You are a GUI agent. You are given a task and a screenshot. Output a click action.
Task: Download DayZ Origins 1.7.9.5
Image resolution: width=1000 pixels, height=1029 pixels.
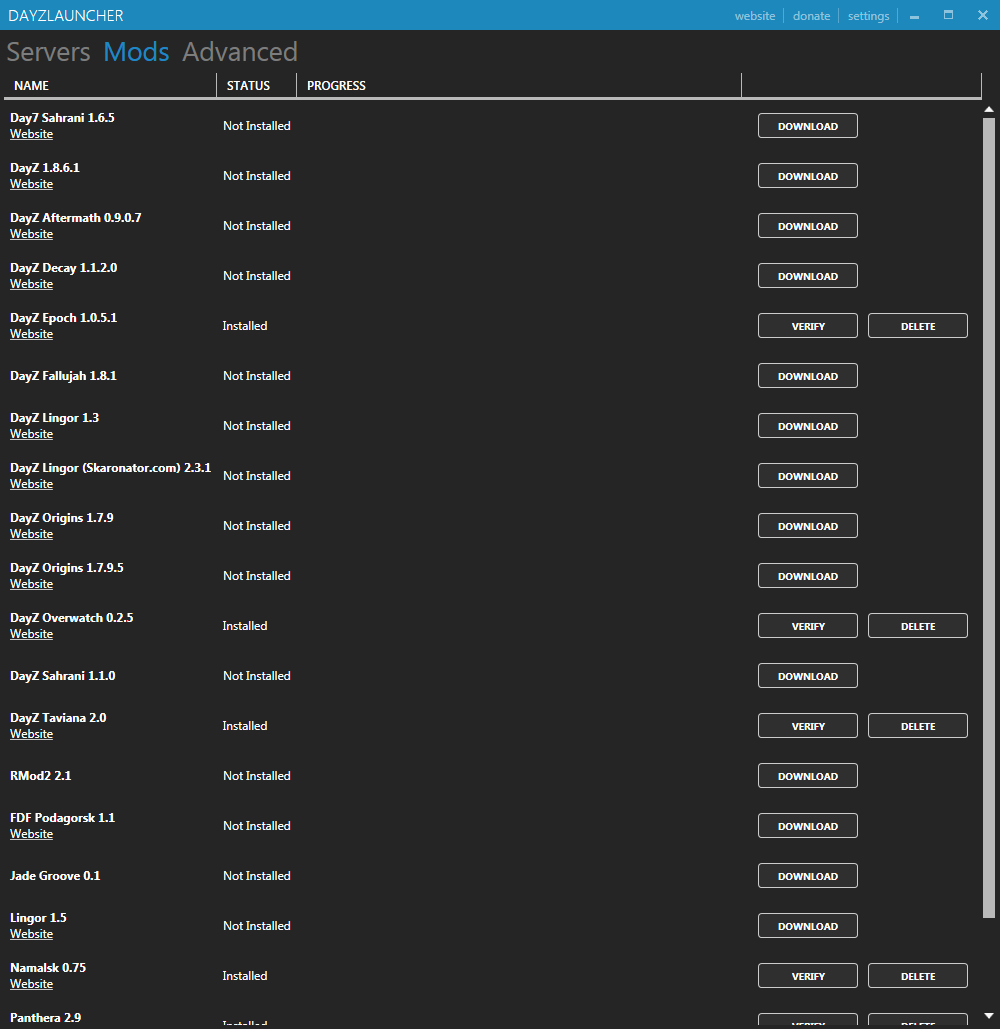[808, 576]
